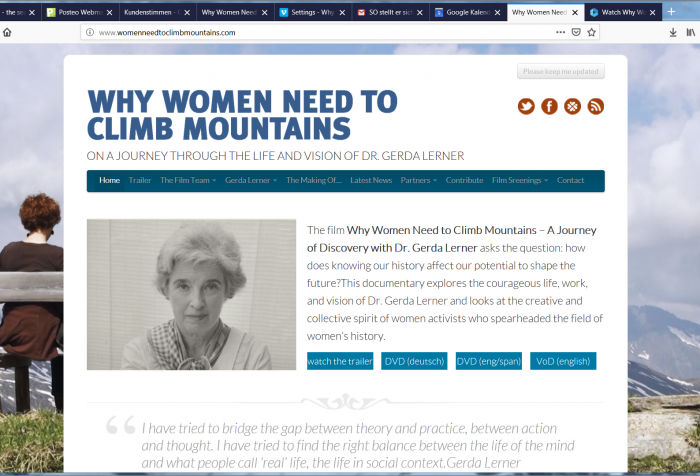Show site information icon in address bar
The height and width of the screenshot is (476, 700).
[x=90, y=32]
